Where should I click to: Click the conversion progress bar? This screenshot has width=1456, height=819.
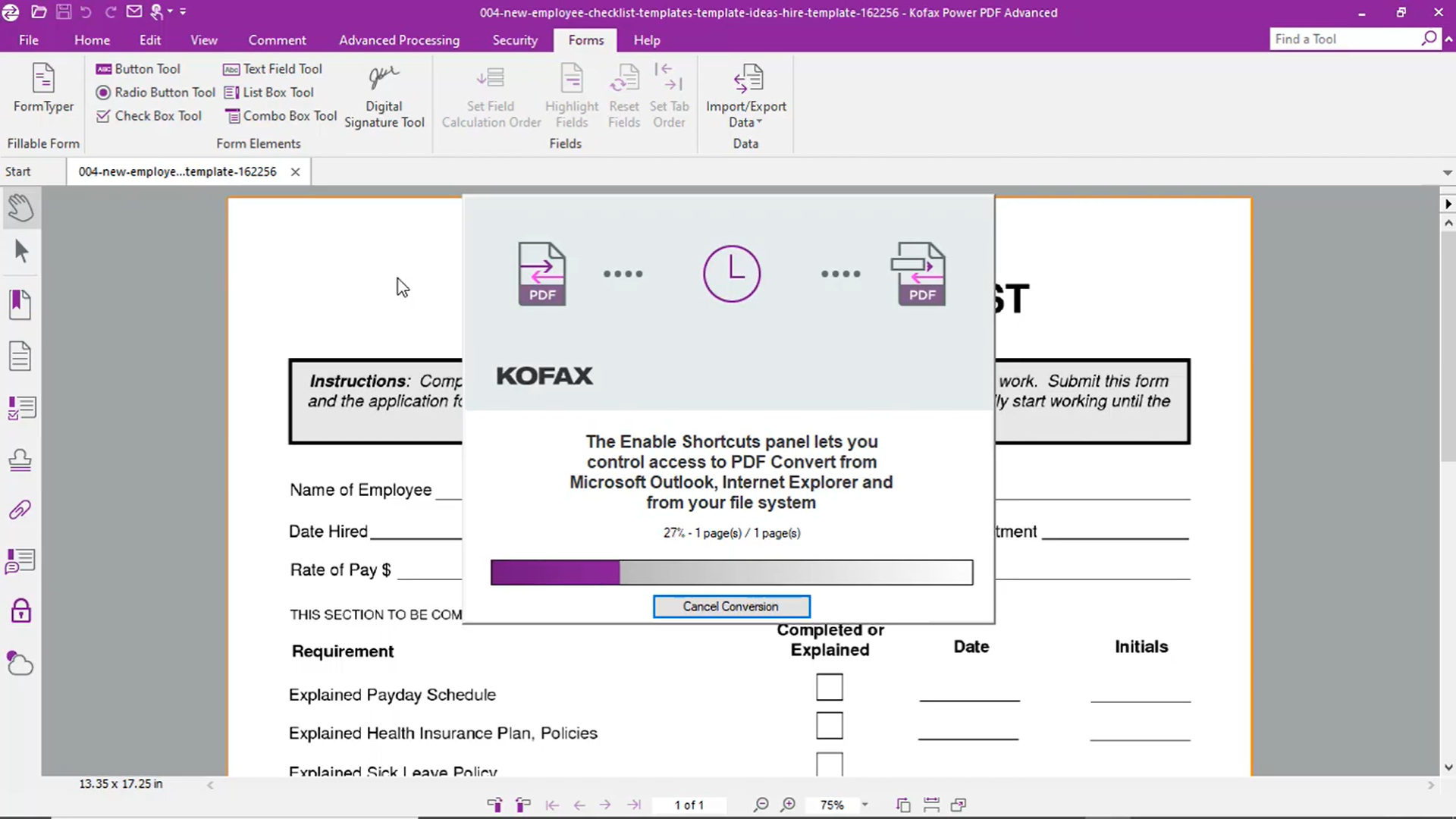pos(731,573)
